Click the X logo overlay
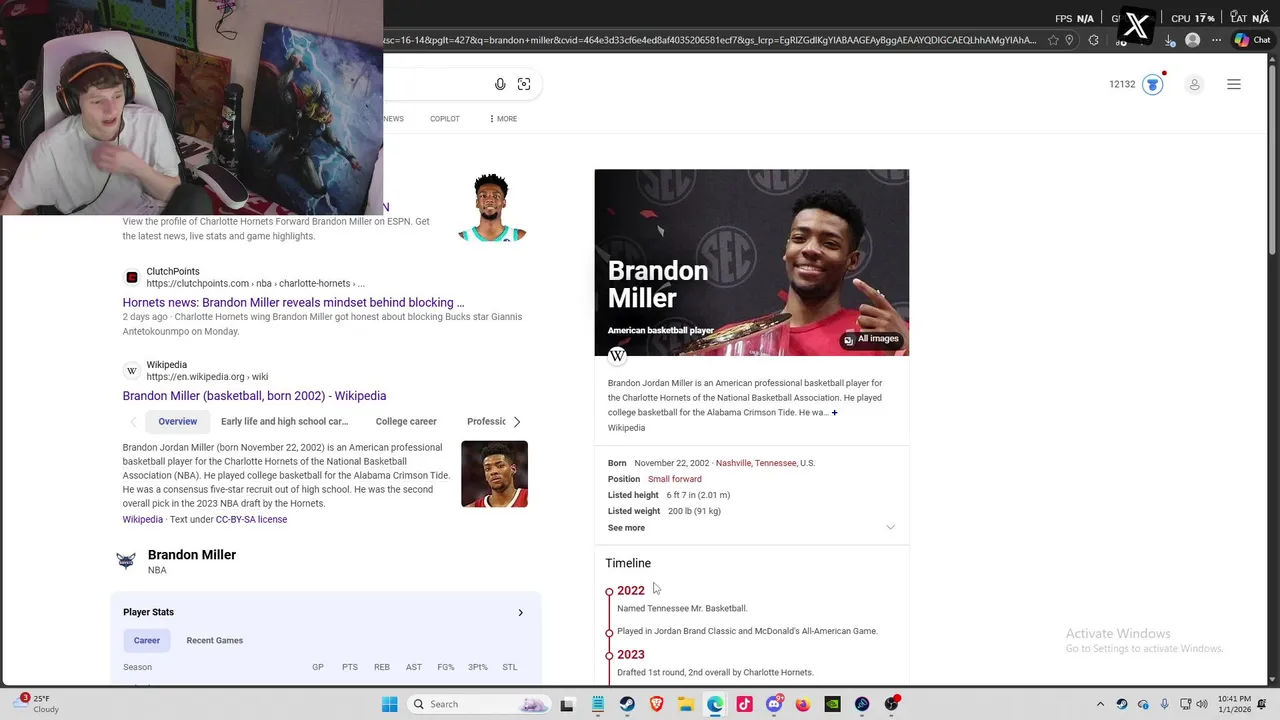1280x720 pixels. (1136, 26)
